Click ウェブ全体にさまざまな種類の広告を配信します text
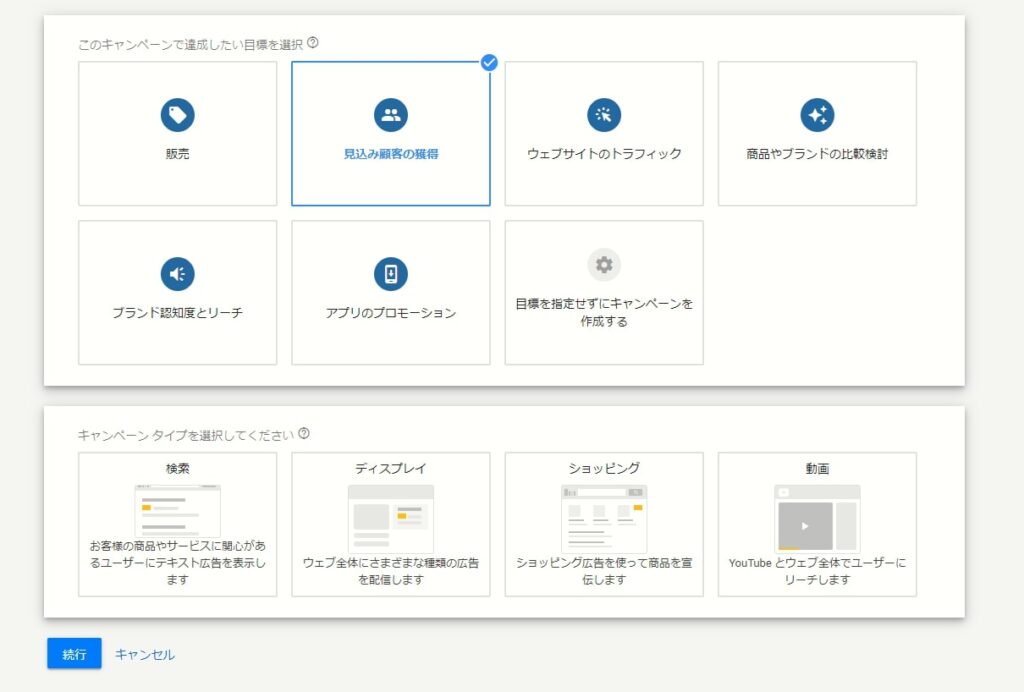Viewport: 1024px width, 692px height. point(391,571)
